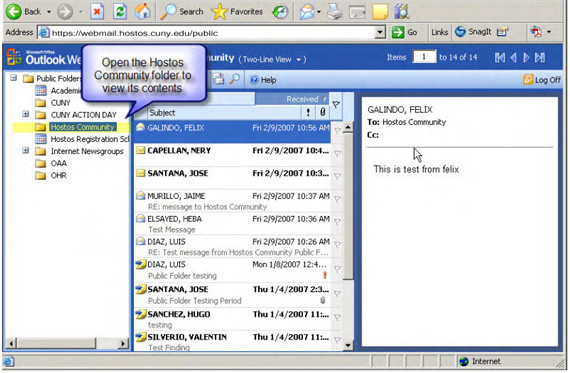Open message from CAPELLAN, NERY
Image resolution: width=570 pixels, height=373 pixels.
pyautogui.click(x=232, y=154)
